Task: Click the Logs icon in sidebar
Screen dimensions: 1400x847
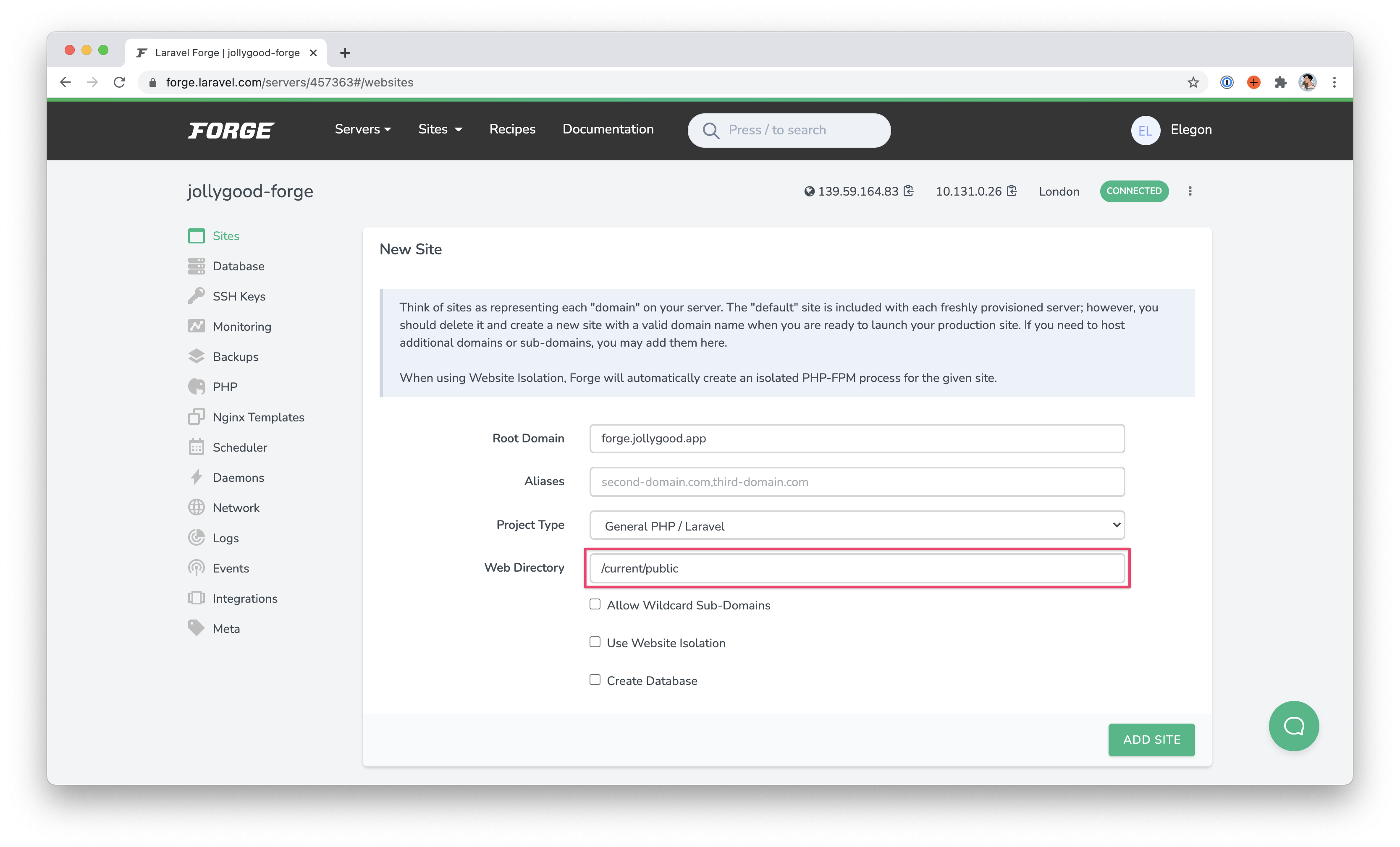Action: click(196, 537)
